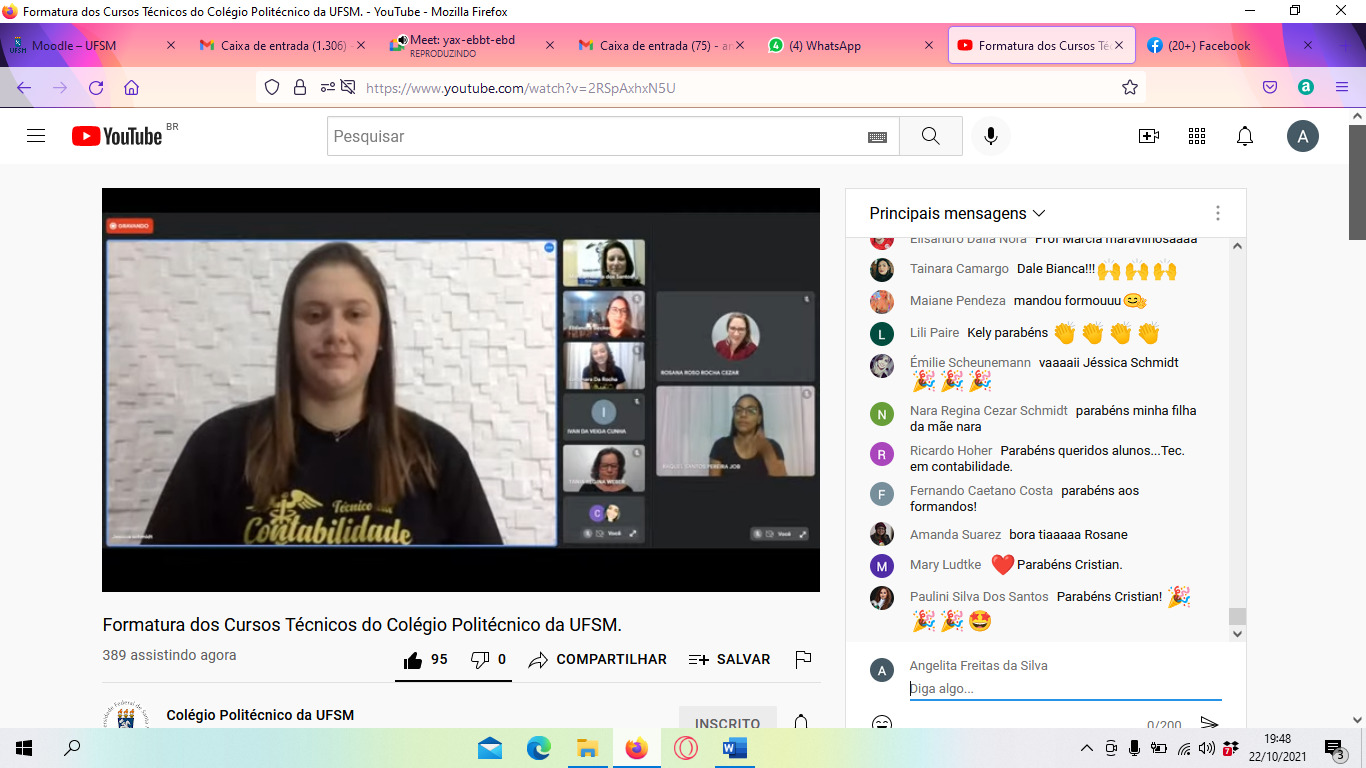Viewport: 1366px width, 768px height.
Task: Click the YouTube logo to go home
Action: pos(117,136)
